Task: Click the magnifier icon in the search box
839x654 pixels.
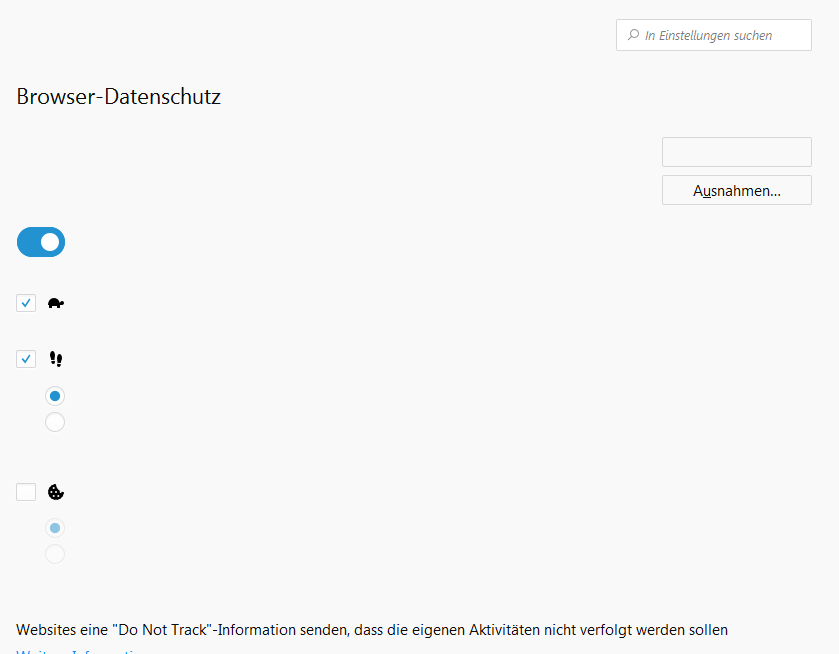Action: tap(633, 35)
